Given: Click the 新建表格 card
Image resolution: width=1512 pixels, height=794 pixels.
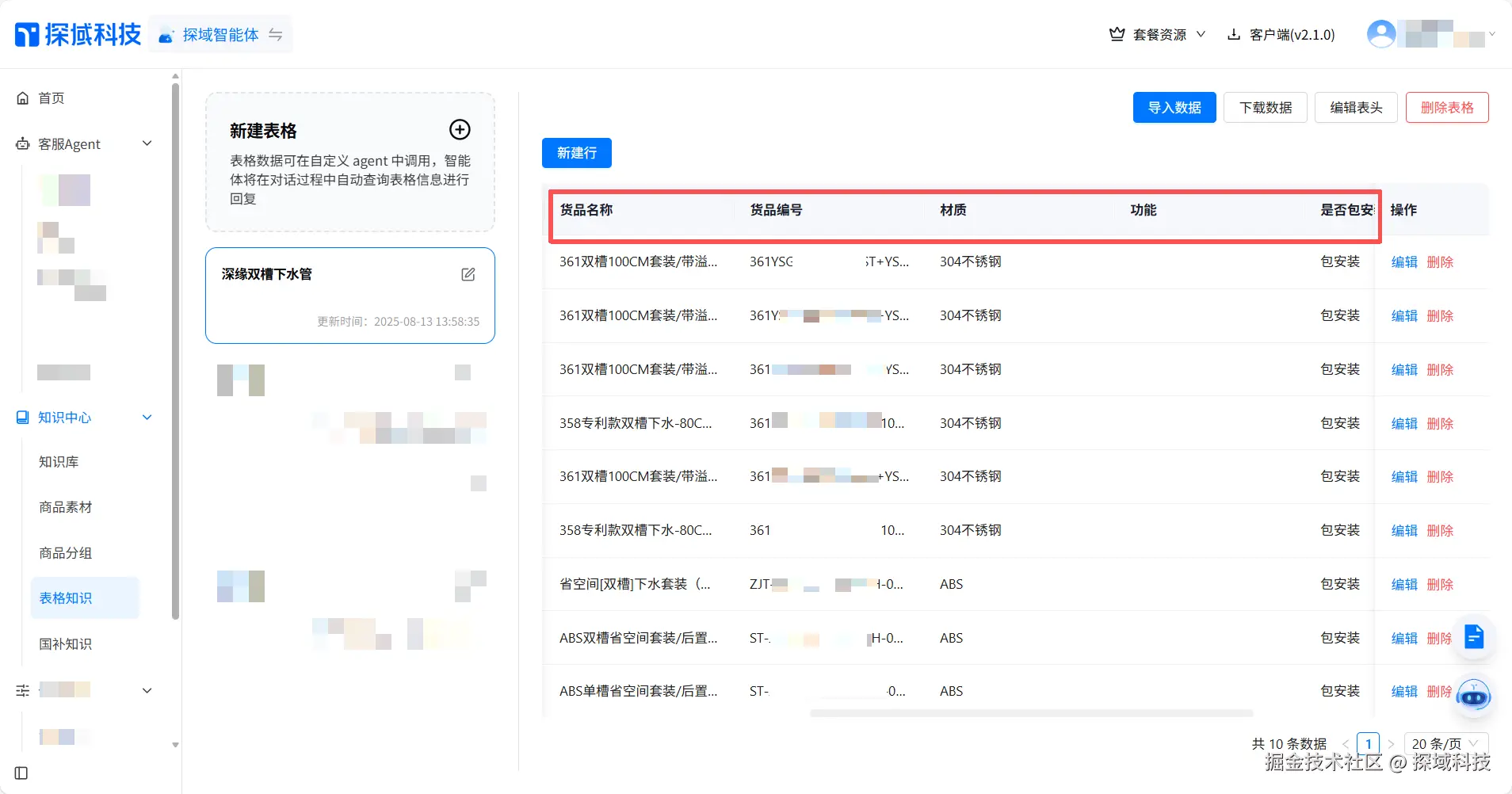Looking at the screenshot, I should pyautogui.click(x=350, y=162).
